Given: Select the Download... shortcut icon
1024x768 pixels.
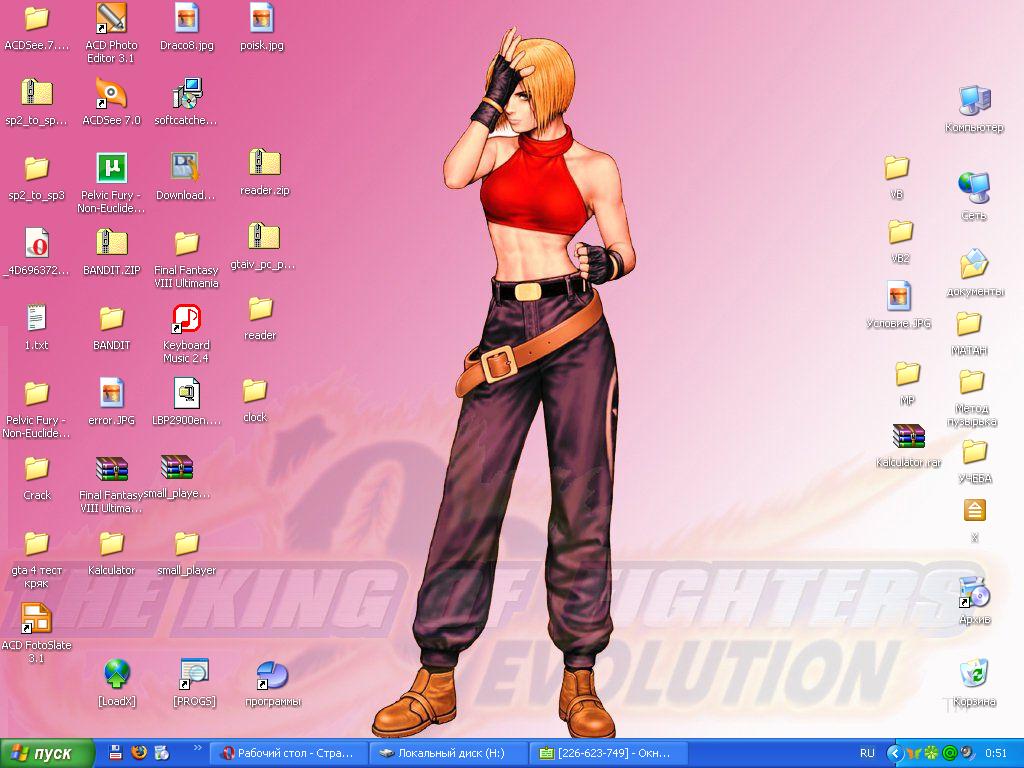Looking at the screenshot, I should pyautogui.click(x=185, y=168).
